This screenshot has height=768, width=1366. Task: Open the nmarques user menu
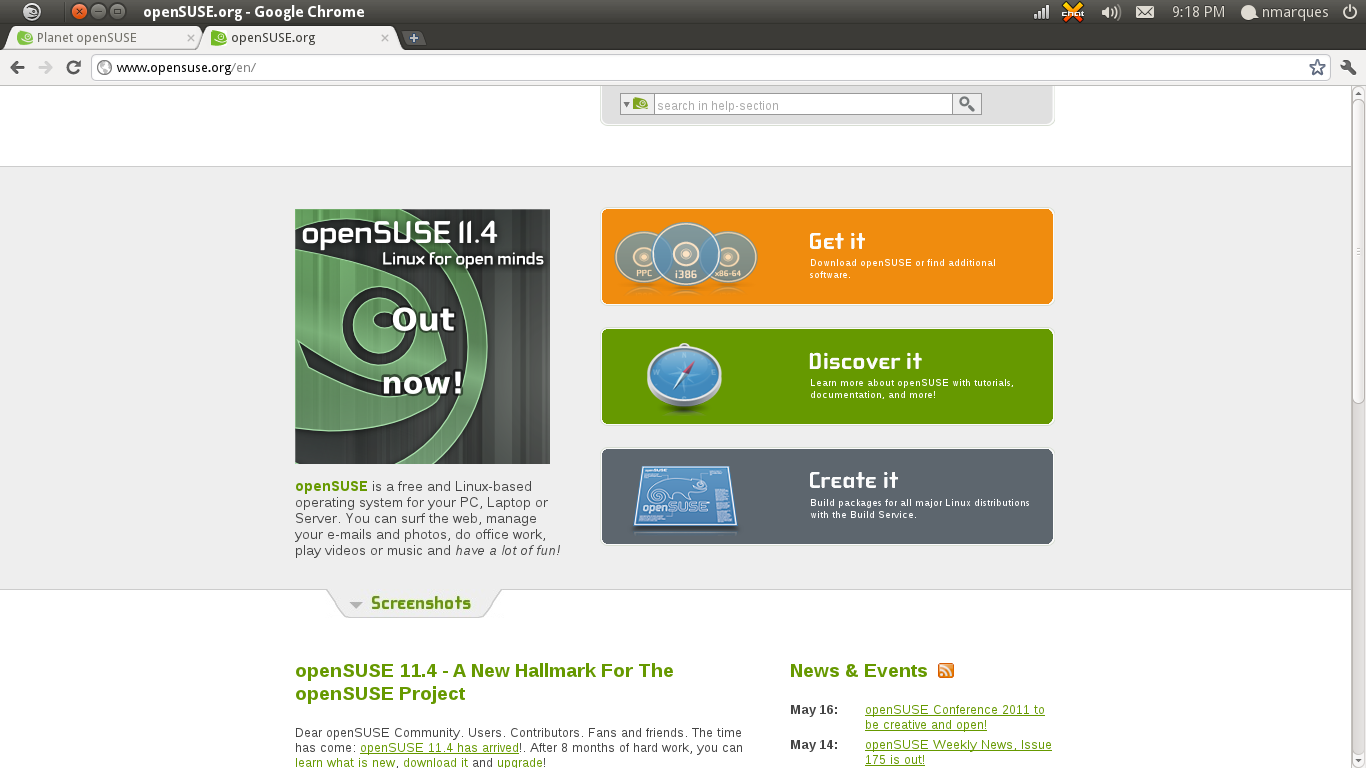(x=1285, y=12)
